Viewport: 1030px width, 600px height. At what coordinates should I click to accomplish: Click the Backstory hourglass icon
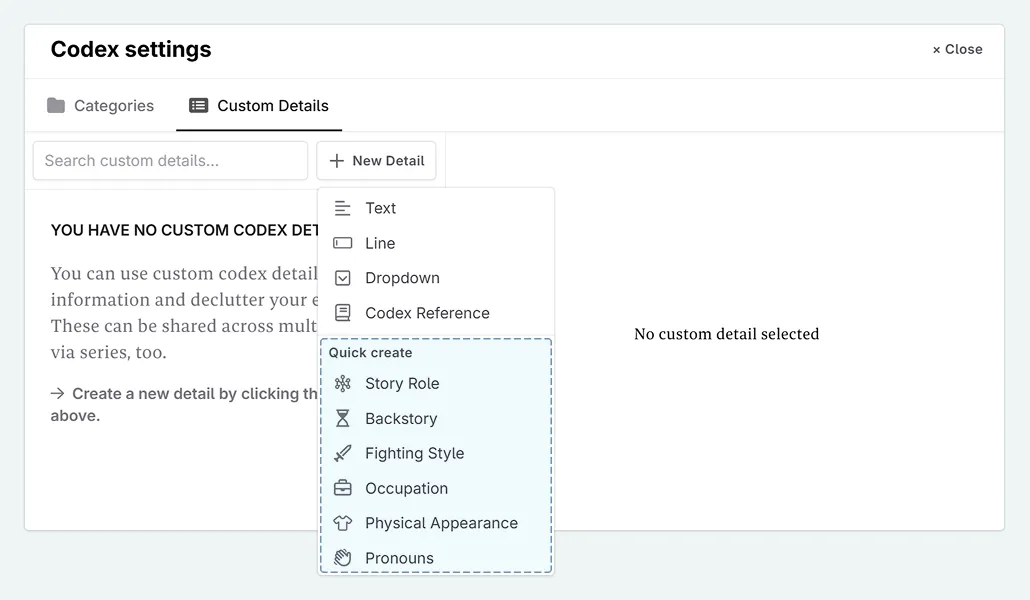(x=344, y=418)
